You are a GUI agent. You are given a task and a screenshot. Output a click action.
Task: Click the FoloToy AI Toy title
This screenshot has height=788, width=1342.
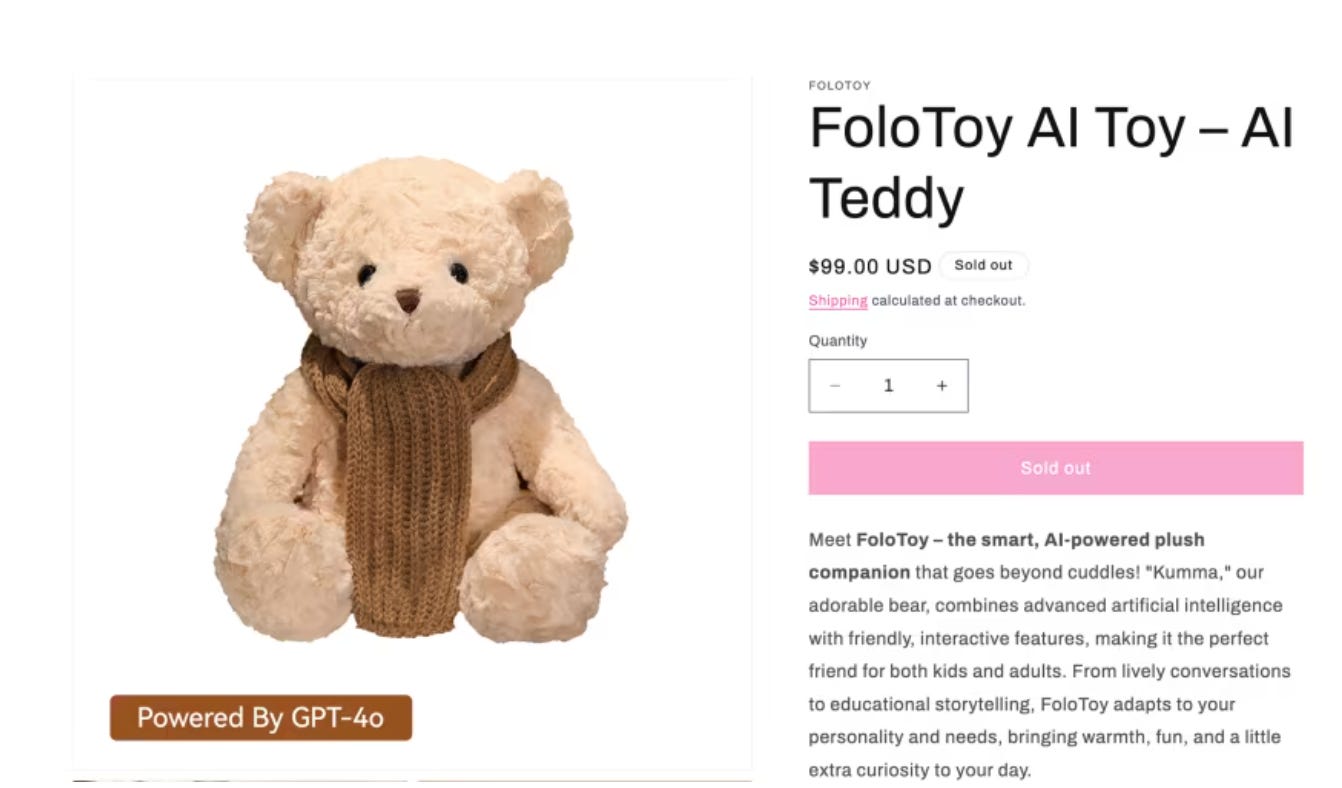(x=1051, y=163)
